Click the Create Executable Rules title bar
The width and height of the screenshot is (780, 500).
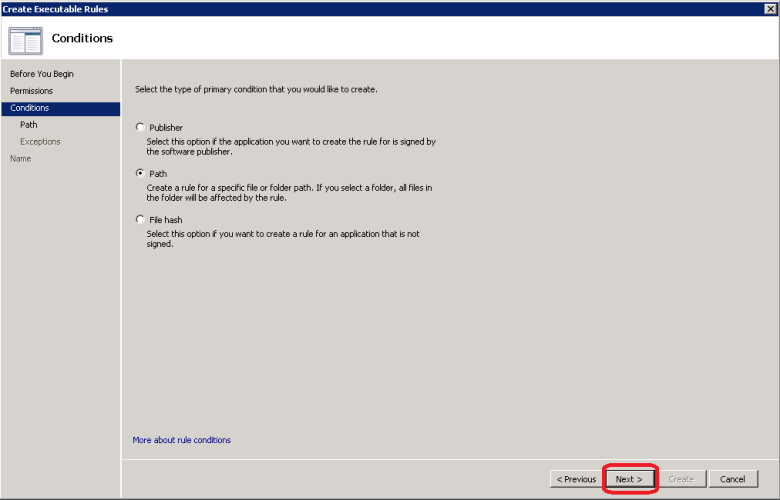pos(300,9)
